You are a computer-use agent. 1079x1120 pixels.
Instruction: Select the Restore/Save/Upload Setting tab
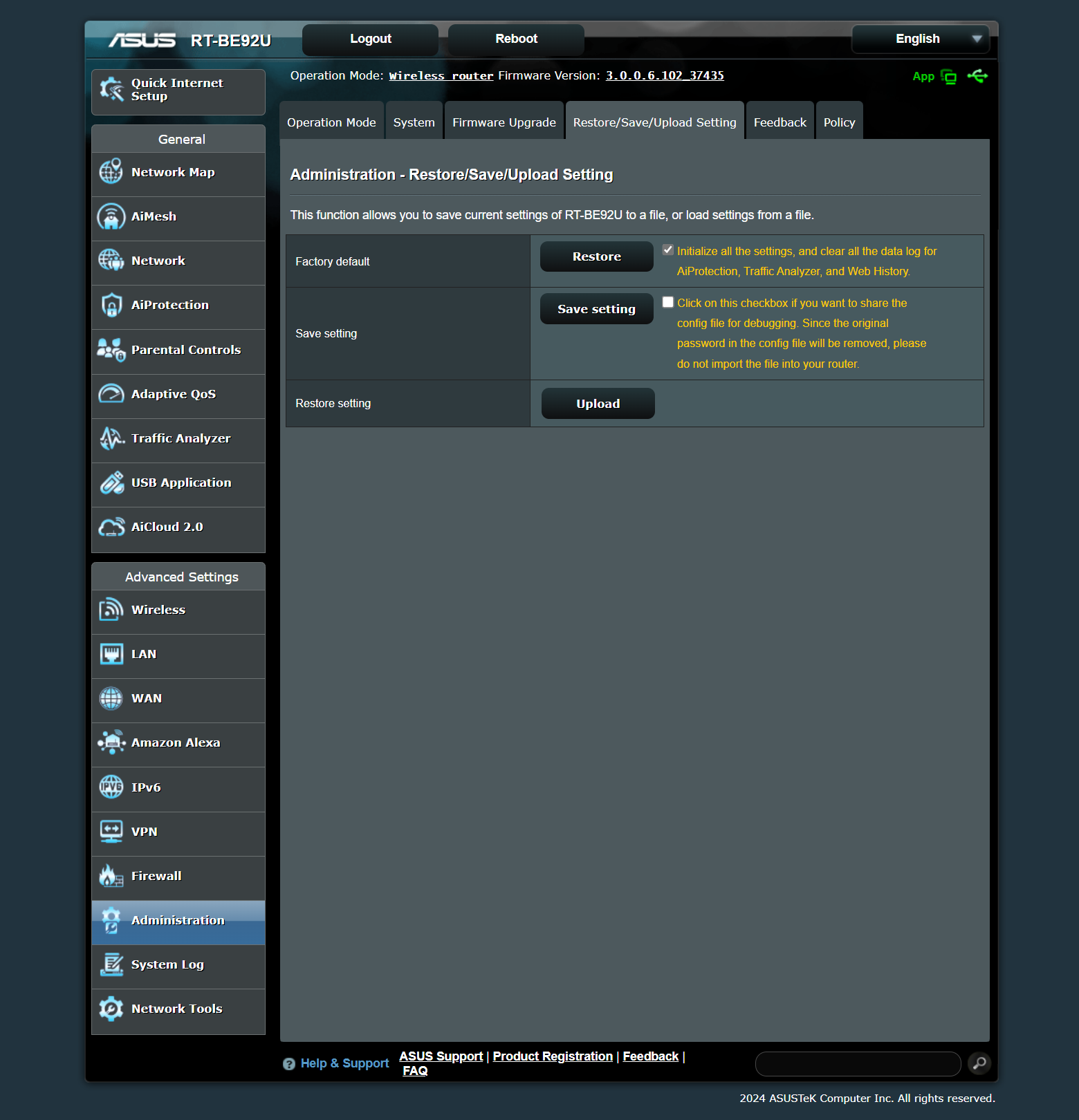(x=655, y=122)
